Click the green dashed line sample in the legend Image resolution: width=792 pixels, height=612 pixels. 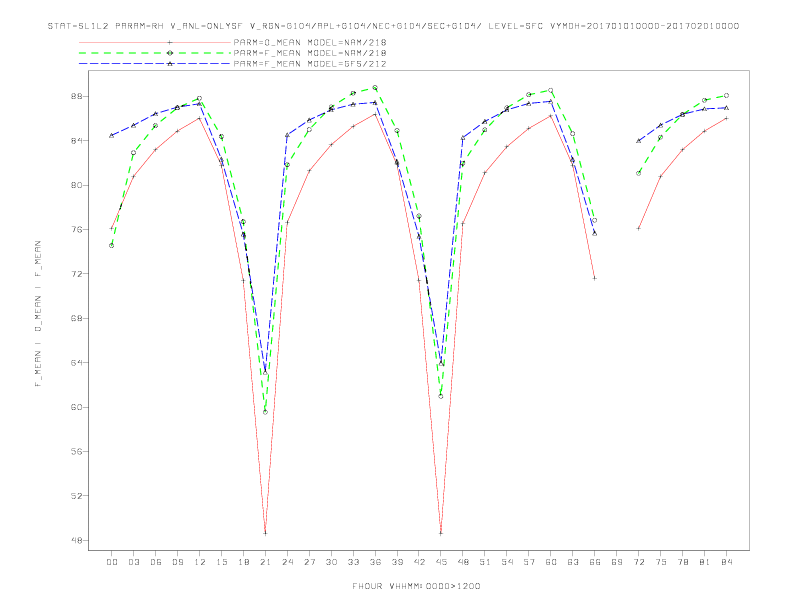tap(155, 53)
